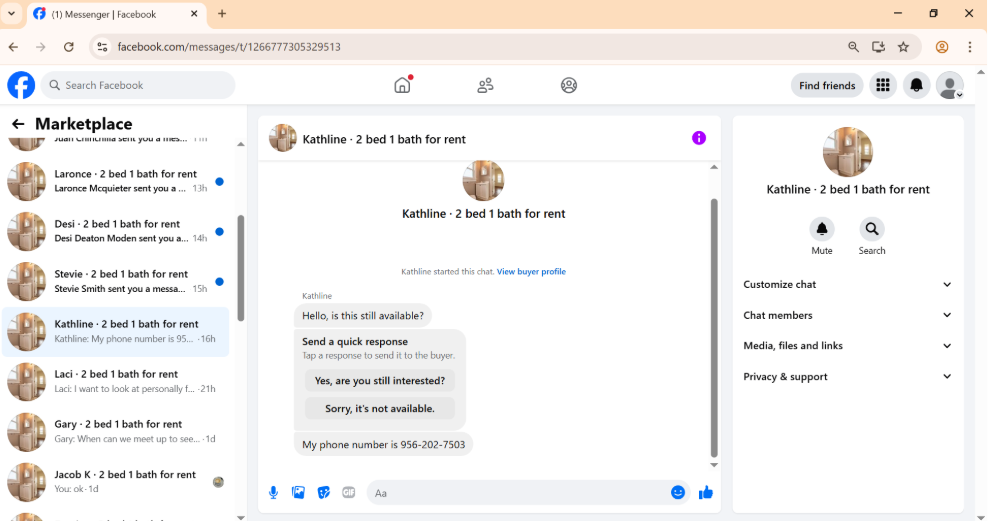Open View buyer profile link
This screenshot has height=521, width=988.
coord(531,272)
